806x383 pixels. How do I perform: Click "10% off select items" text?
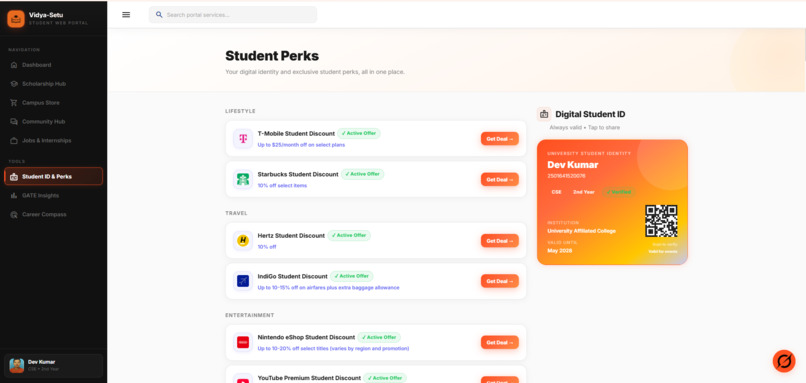point(282,186)
